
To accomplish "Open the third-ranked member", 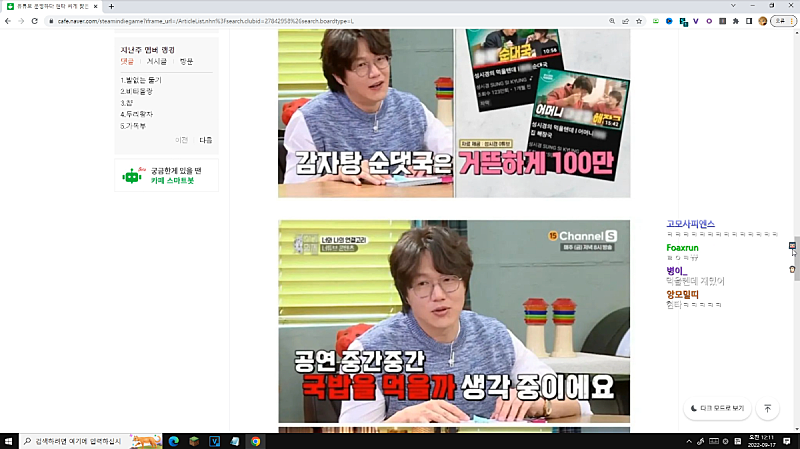I will (x=127, y=103).
